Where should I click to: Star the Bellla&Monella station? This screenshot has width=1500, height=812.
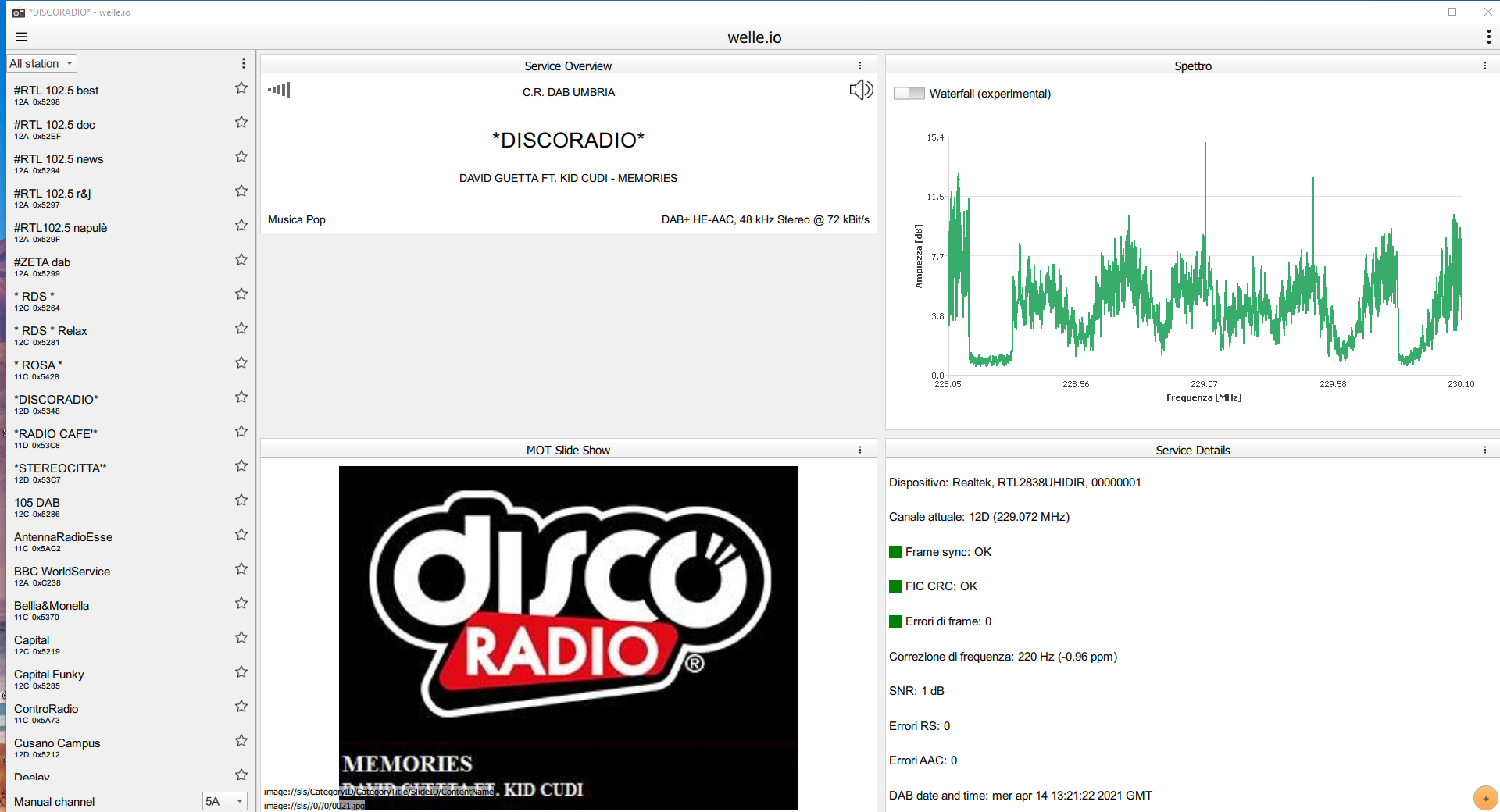pyautogui.click(x=241, y=604)
